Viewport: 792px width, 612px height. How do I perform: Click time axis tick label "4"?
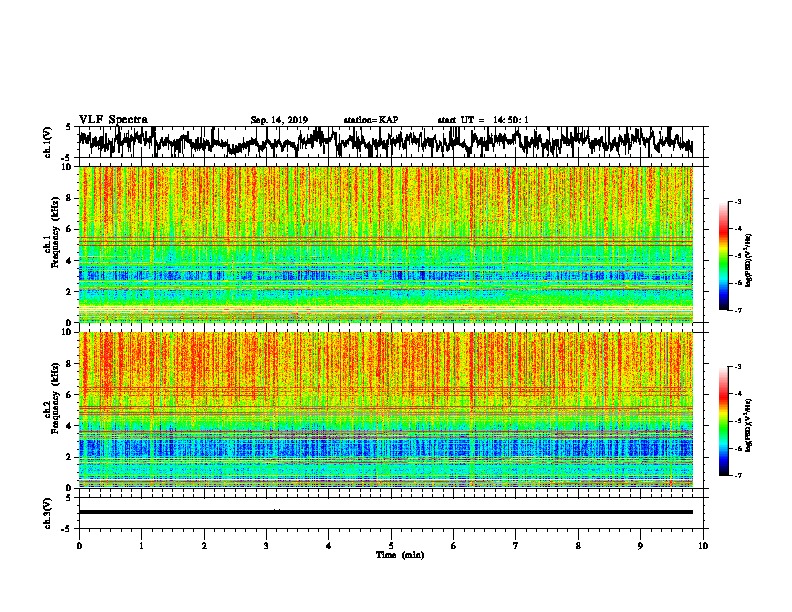[329, 546]
